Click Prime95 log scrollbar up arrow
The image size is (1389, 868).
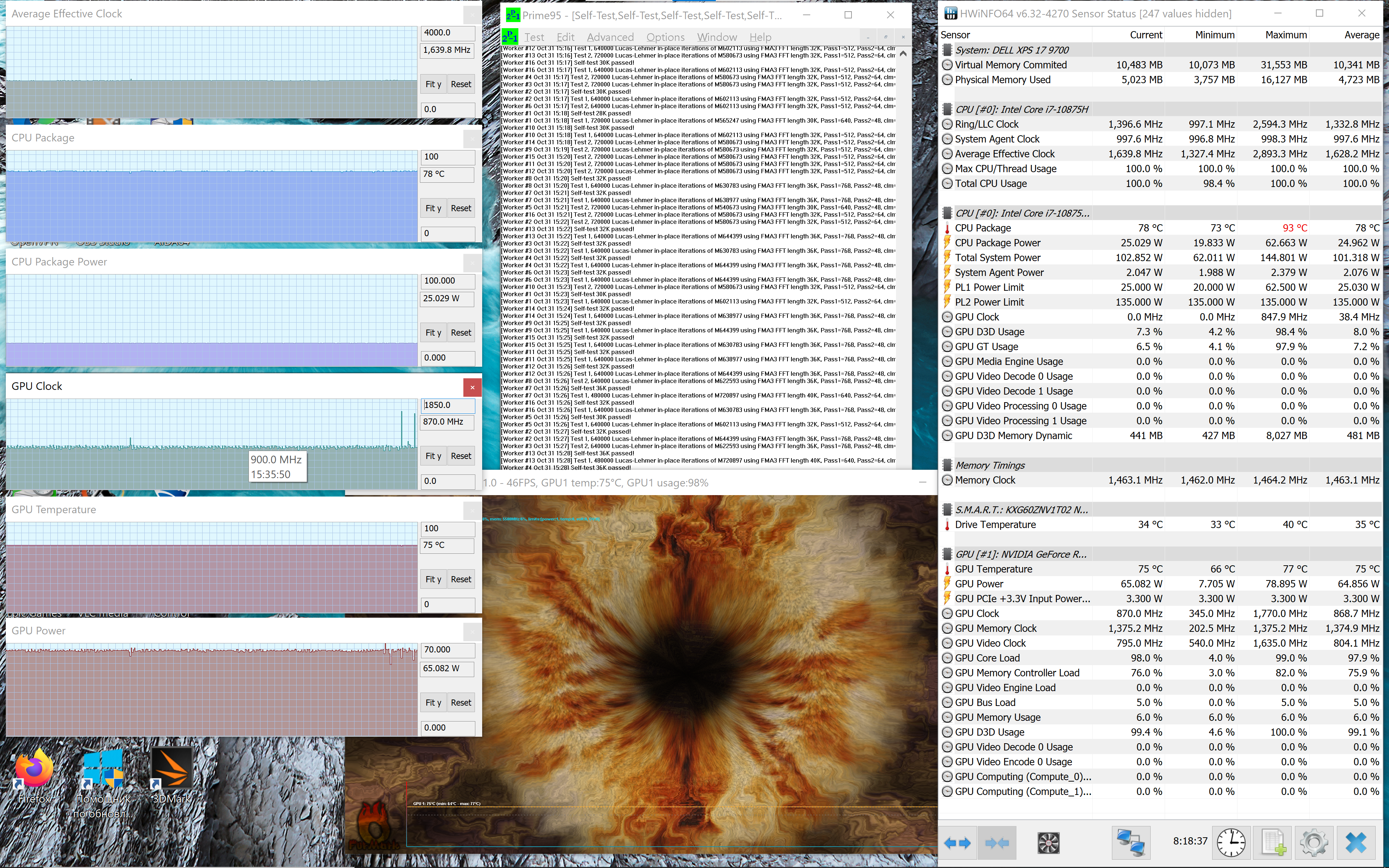pos(903,54)
